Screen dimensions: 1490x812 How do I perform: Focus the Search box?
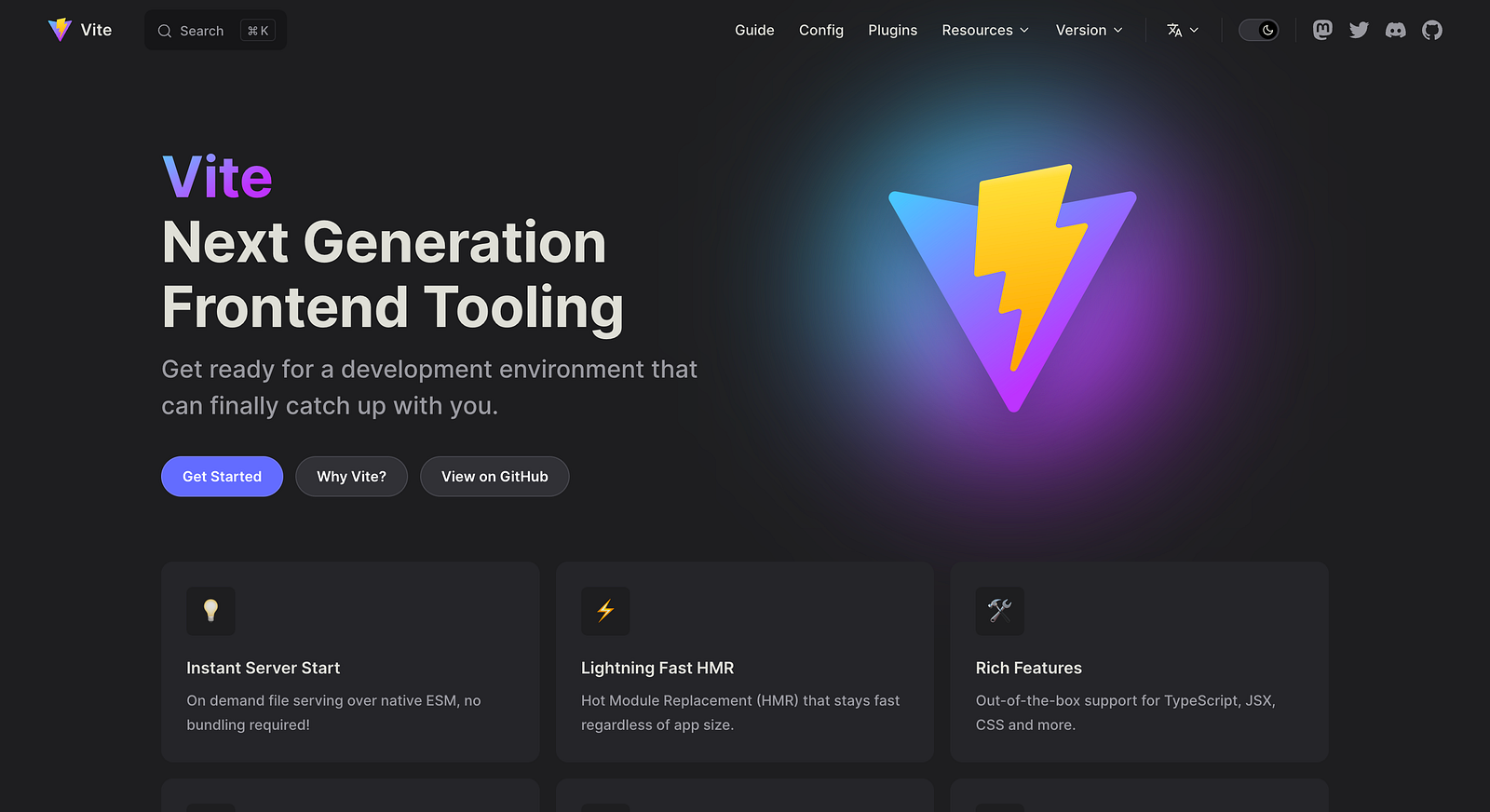[215, 31]
